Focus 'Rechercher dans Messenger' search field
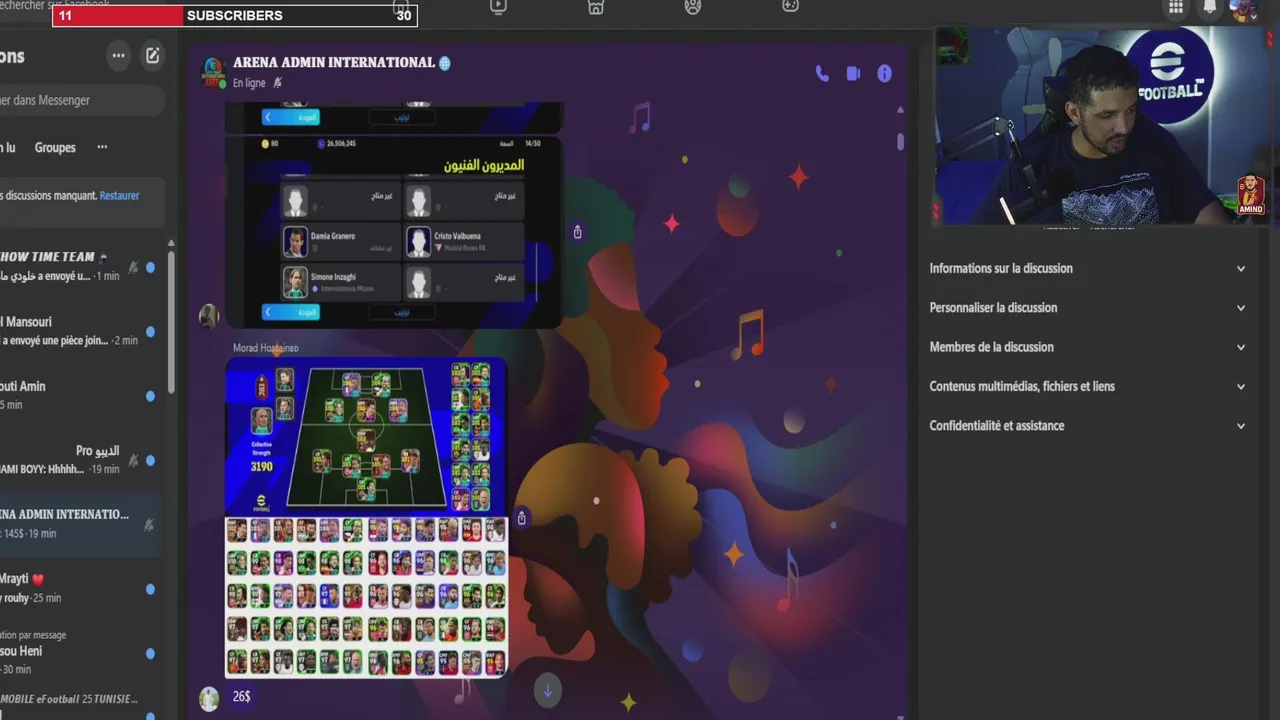Viewport: 1280px width, 720px height. pyautogui.click(x=80, y=100)
